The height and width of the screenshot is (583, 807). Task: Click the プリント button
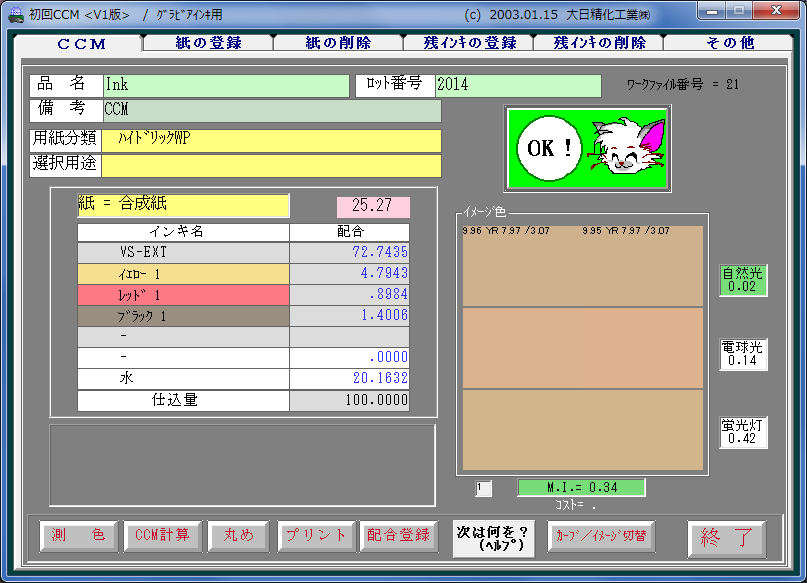[x=316, y=536]
